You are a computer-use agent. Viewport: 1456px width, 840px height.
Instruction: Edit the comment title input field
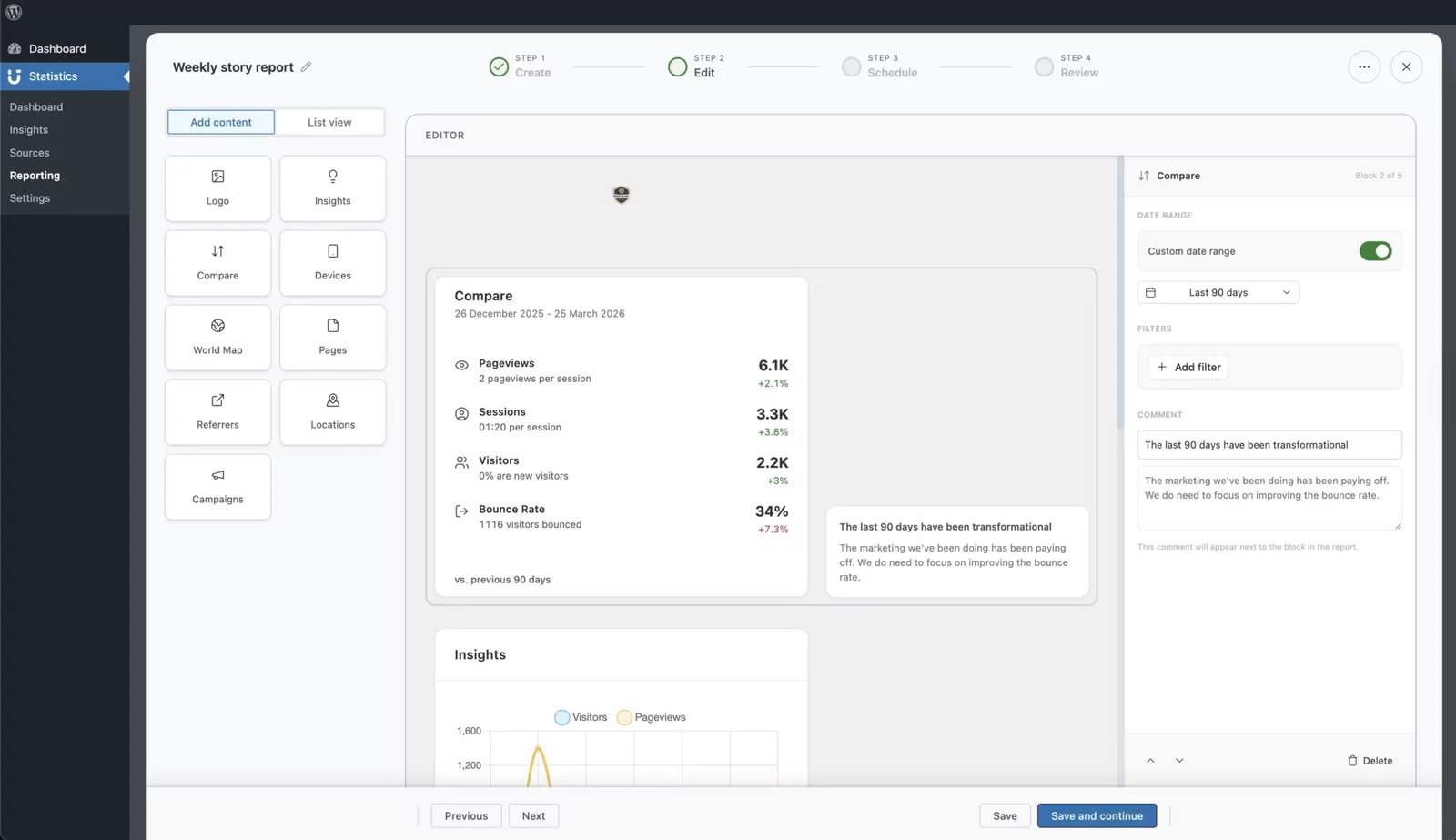click(1269, 445)
